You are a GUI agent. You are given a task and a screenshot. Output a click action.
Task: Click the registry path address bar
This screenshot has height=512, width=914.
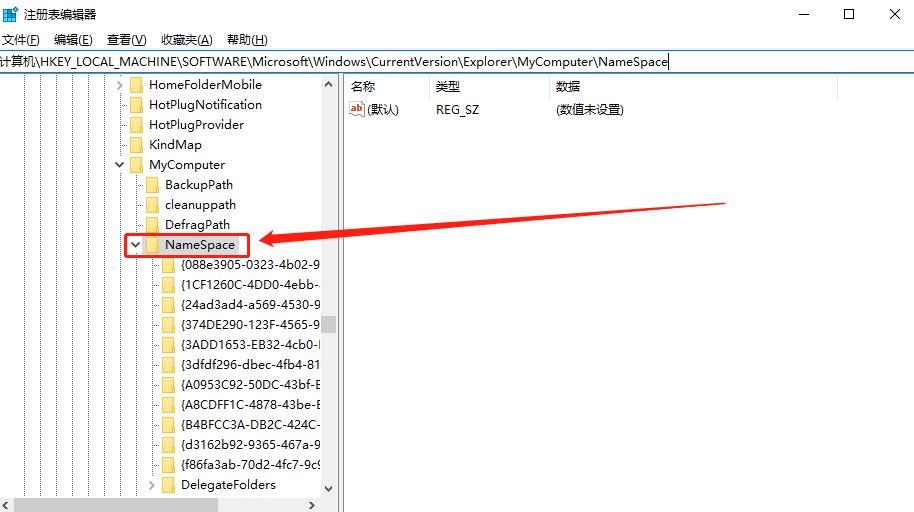click(457, 62)
